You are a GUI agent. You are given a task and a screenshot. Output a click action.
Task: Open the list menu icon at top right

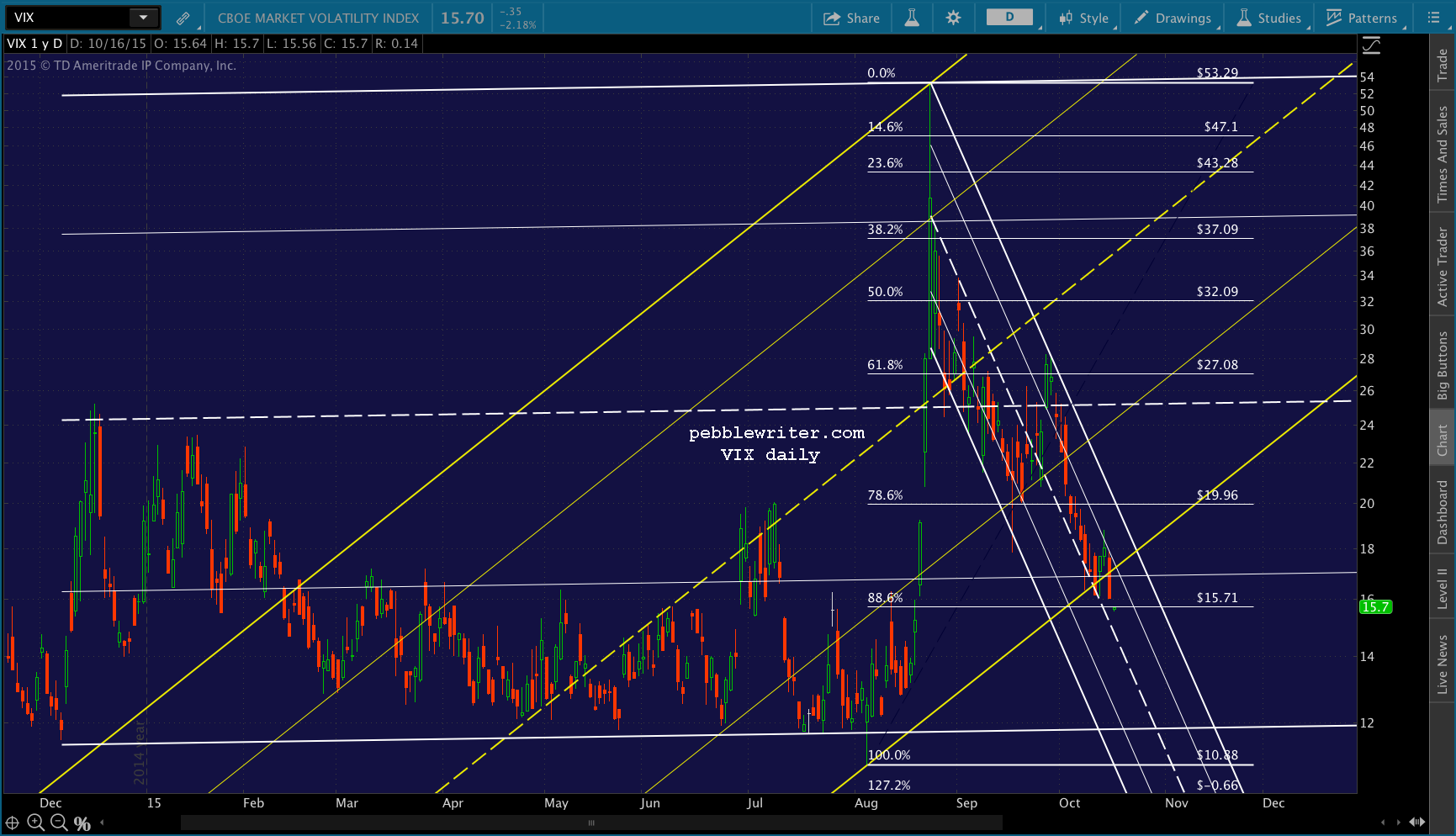tap(1434, 18)
